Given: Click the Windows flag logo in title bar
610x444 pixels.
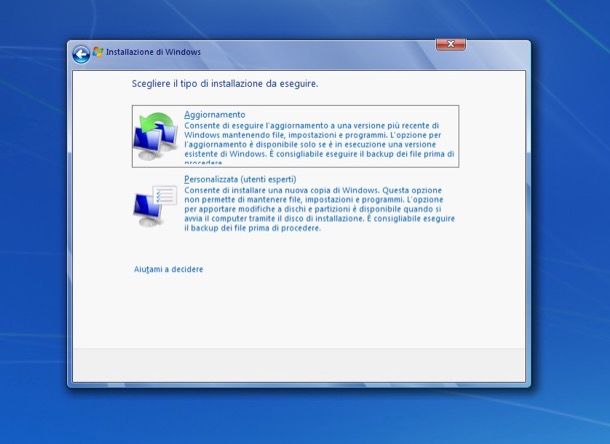Looking at the screenshot, I should pyautogui.click(x=97, y=52).
